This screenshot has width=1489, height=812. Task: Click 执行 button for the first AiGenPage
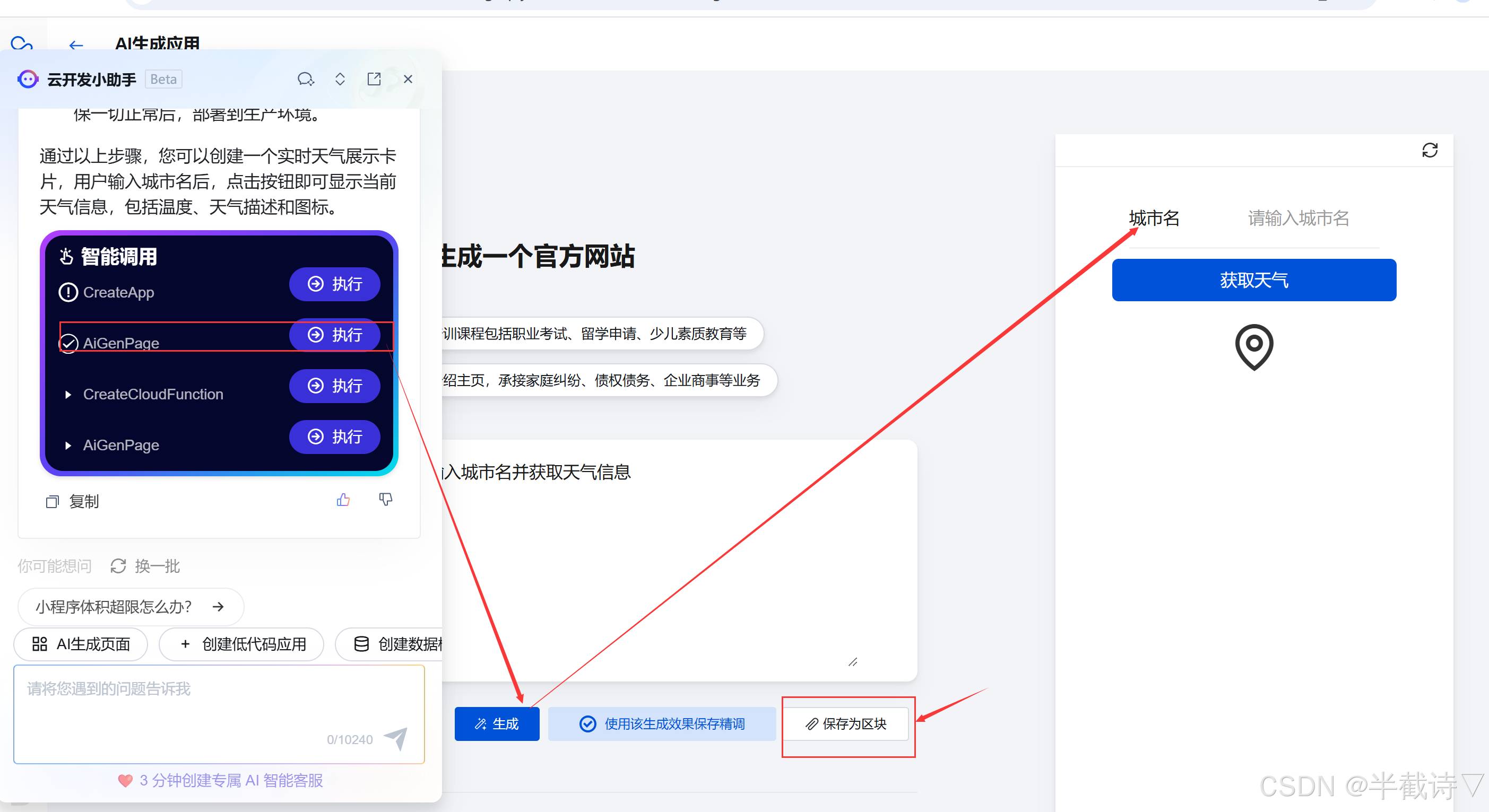335,334
